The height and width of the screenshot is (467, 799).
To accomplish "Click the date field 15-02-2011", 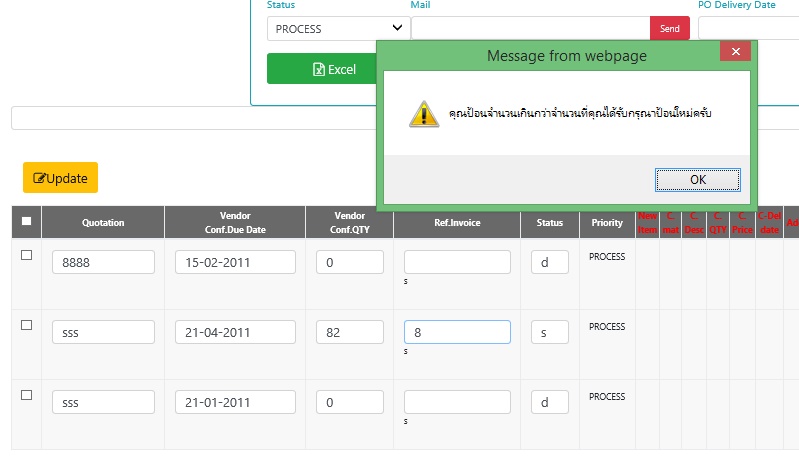I will pos(235,262).
